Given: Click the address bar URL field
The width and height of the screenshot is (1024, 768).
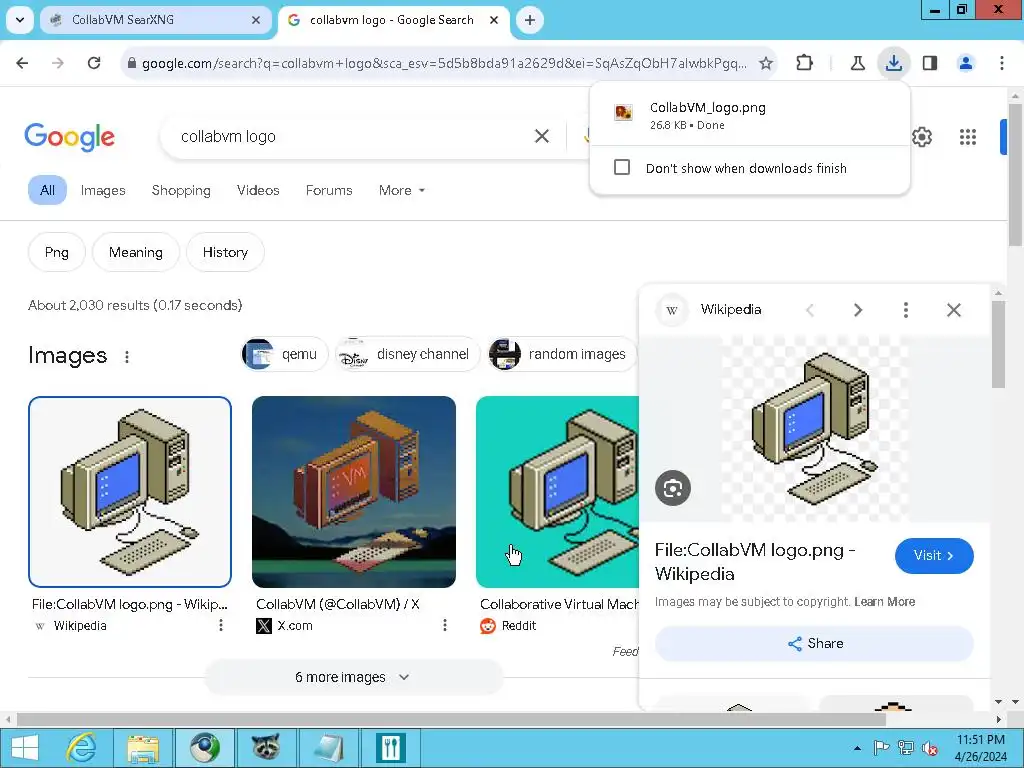Looking at the screenshot, I should 444,63.
